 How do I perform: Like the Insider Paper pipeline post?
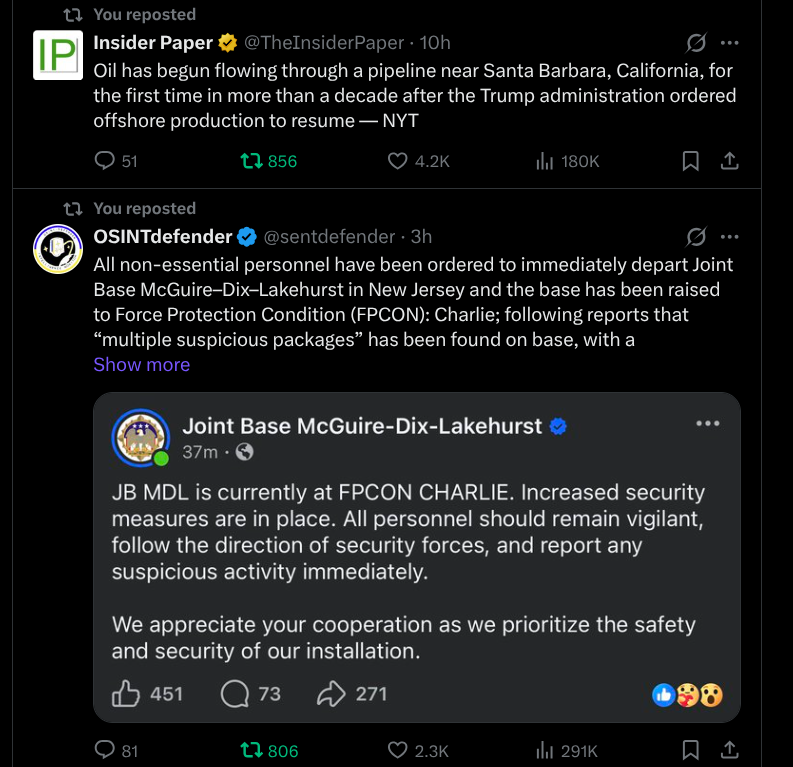click(x=398, y=161)
